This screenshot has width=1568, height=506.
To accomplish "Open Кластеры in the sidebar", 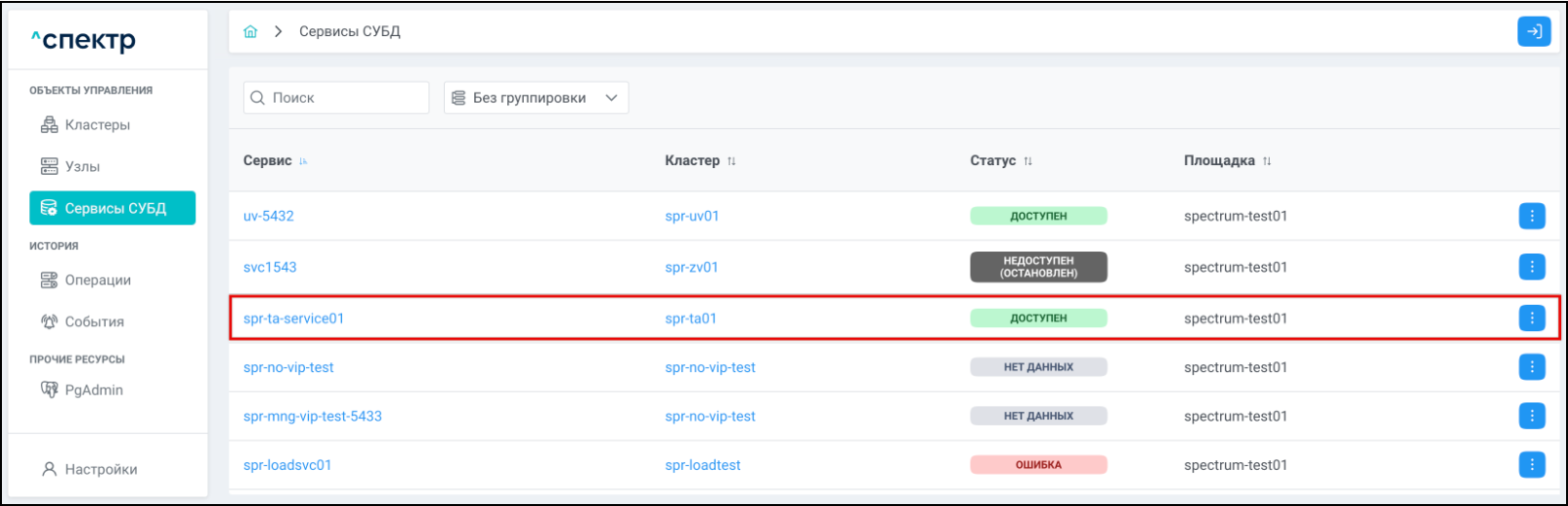I will (x=97, y=125).
